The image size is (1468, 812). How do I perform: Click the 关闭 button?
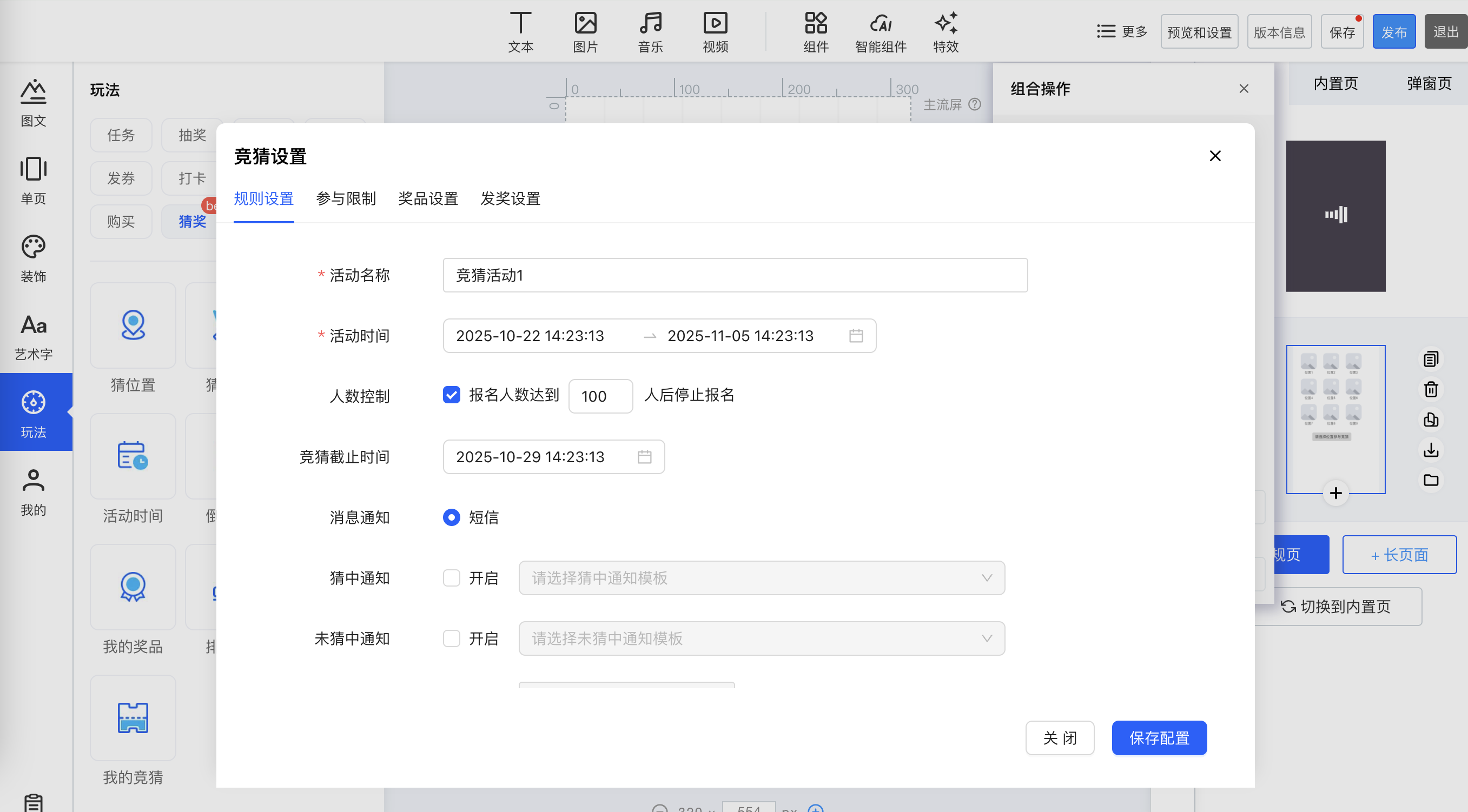1060,738
